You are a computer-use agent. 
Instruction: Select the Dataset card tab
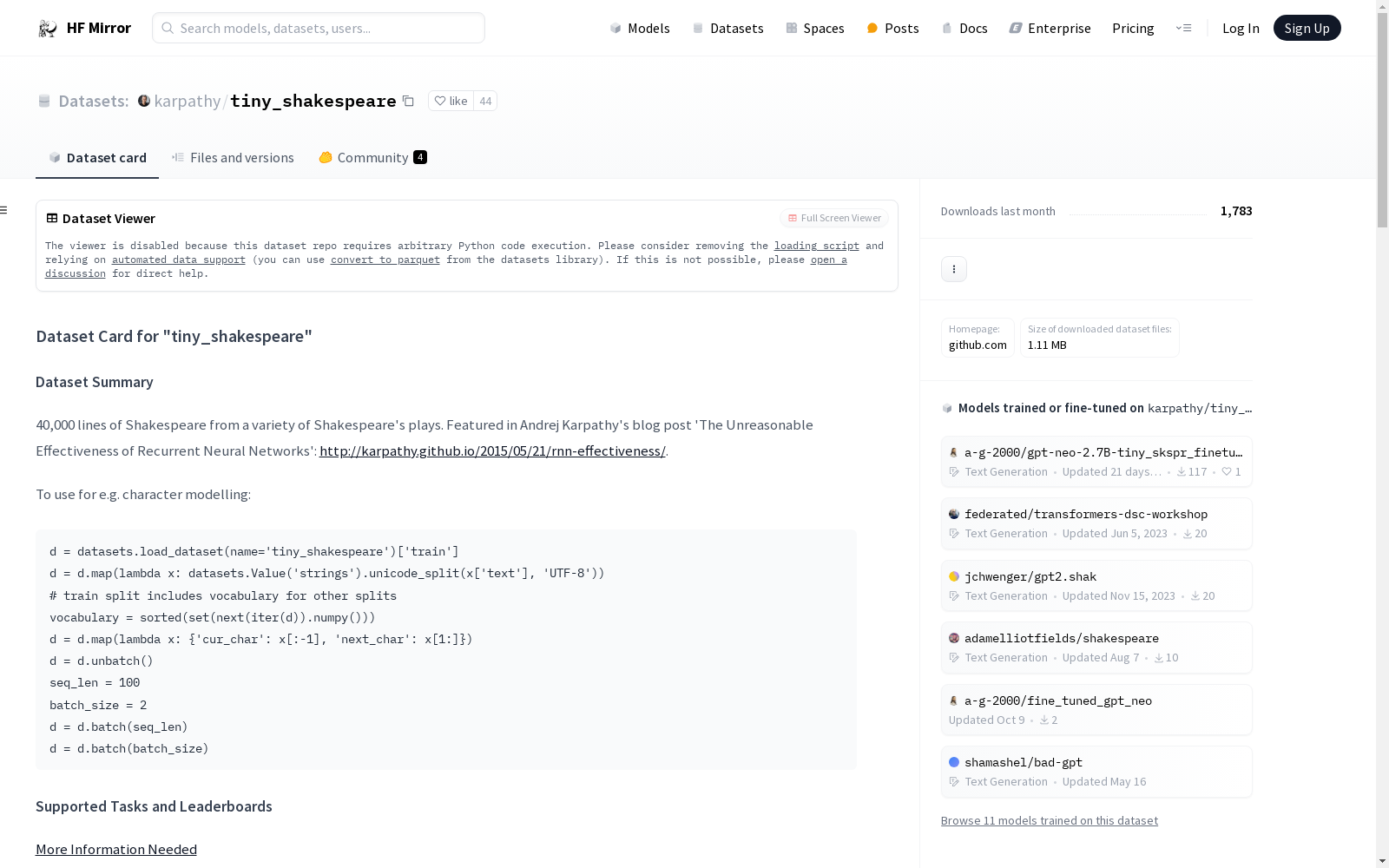coord(97,157)
